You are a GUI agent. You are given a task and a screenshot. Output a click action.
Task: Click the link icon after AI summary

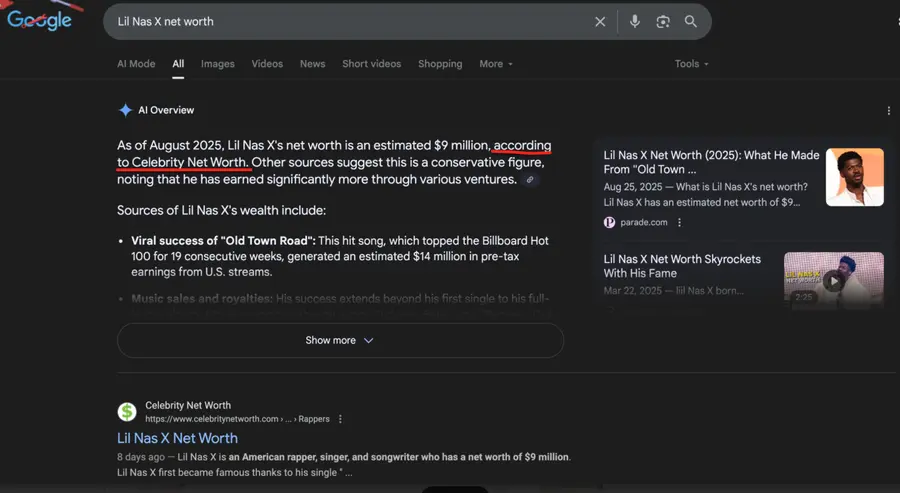click(530, 180)
